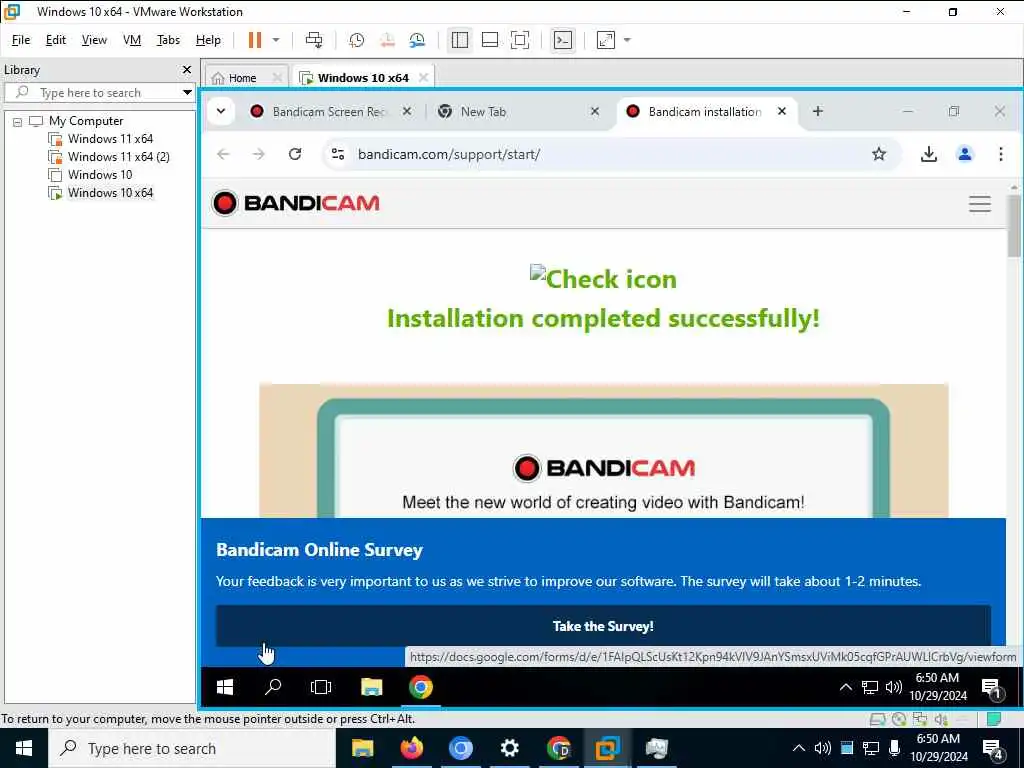Click the VMware status bar message log icon
Image resolution: width=1024 pixels, height=768 pixels.
click(x=993, y=719)
